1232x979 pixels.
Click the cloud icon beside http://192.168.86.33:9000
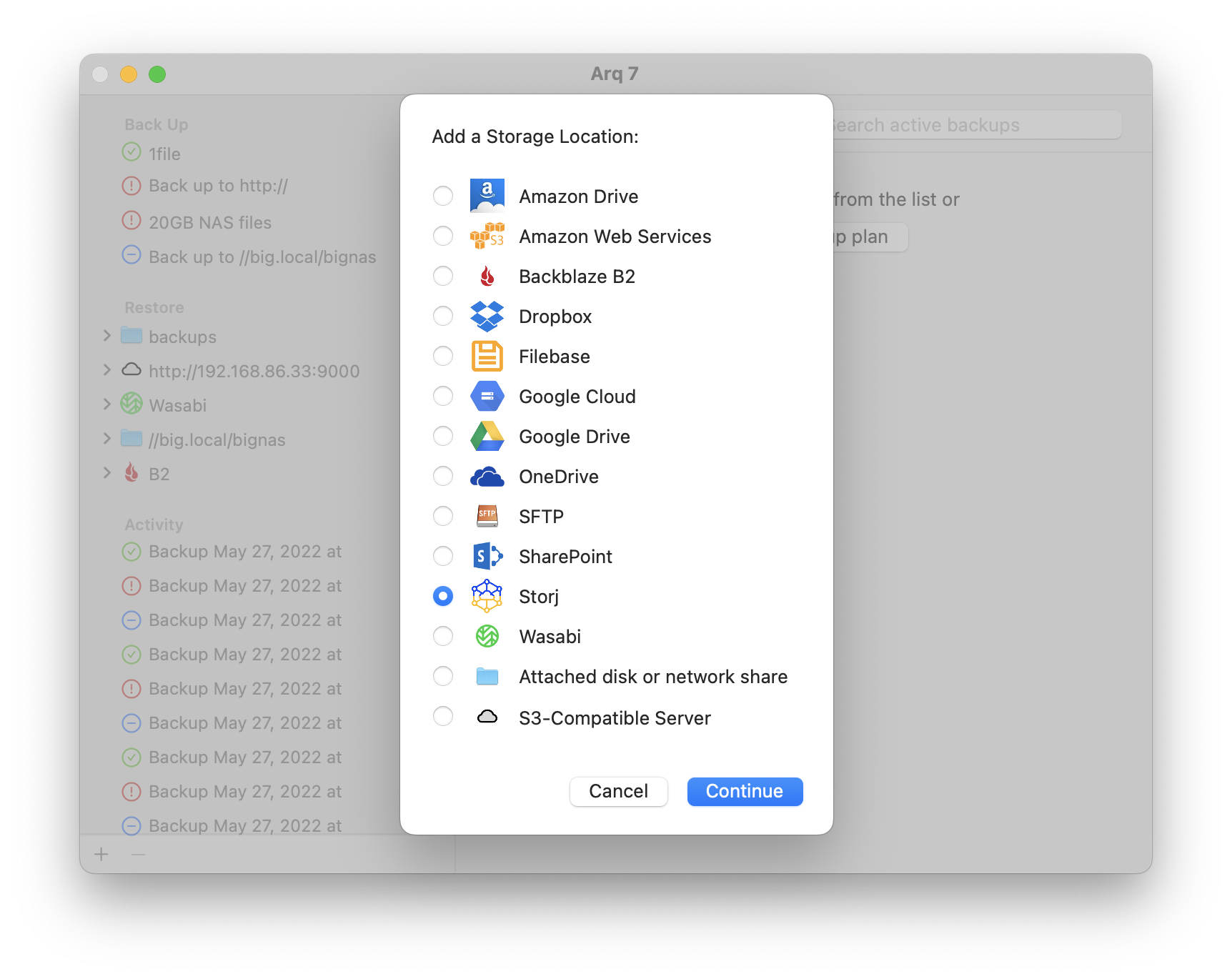(x=131, y=369)
